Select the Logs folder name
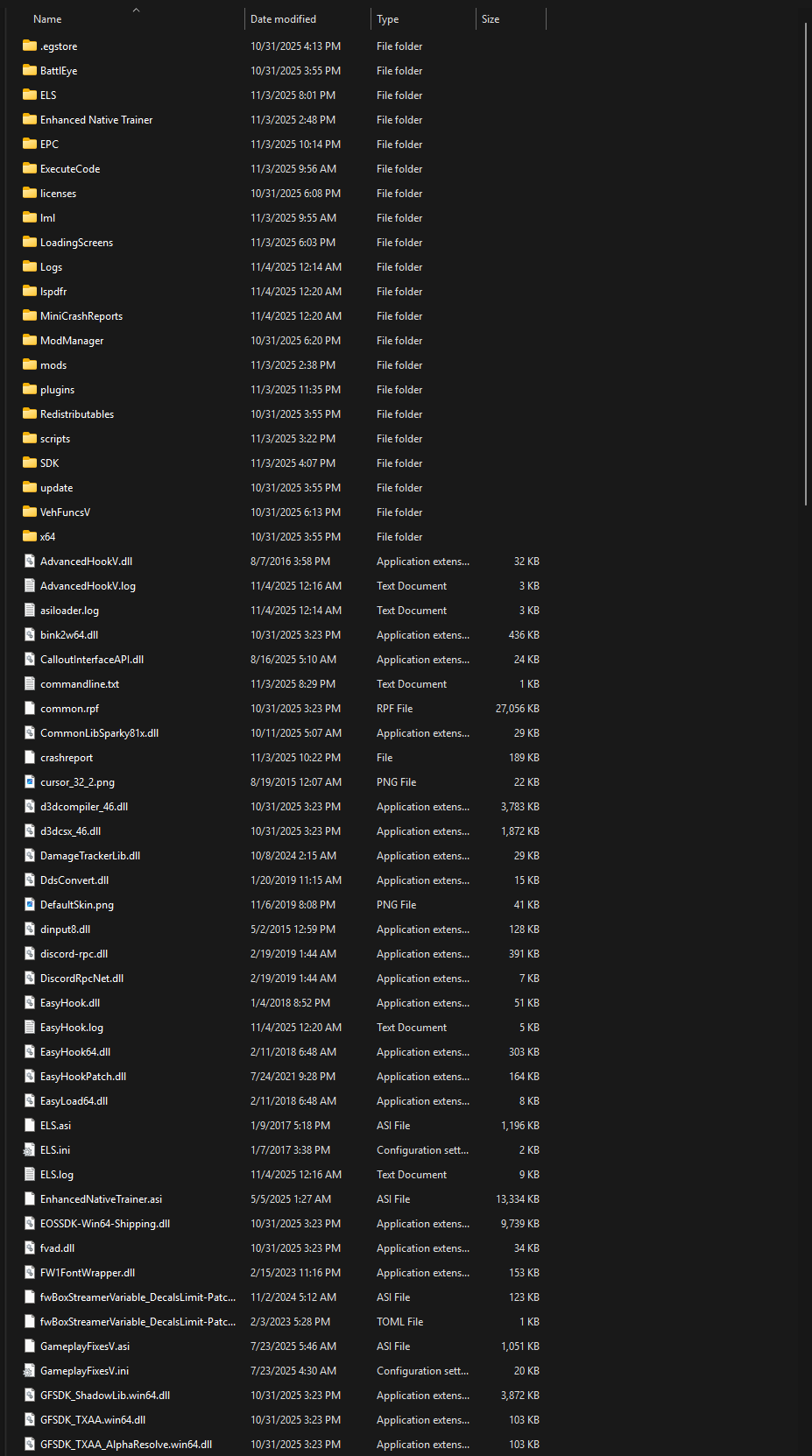Screen dimensions: 812x1456 [51, 267]
